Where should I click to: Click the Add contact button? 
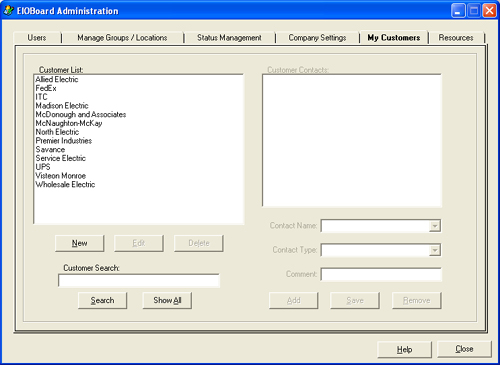click(294, 301)
